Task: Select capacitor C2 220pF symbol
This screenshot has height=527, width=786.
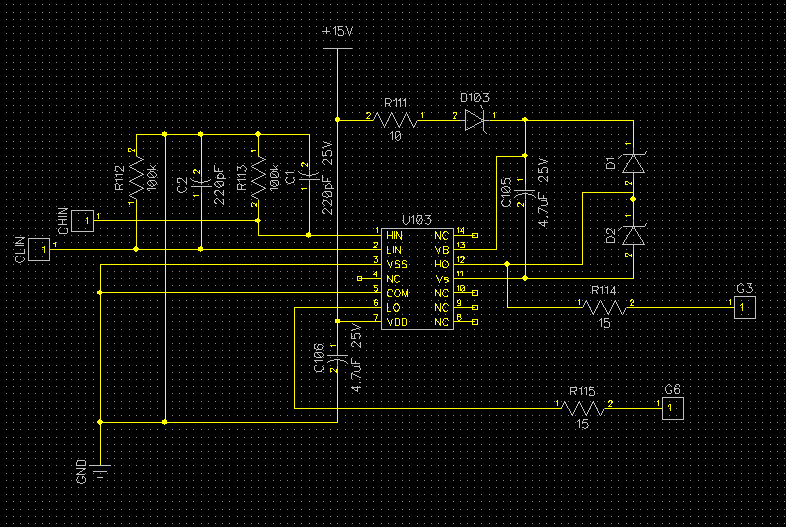Action: (x=201, y=182)
